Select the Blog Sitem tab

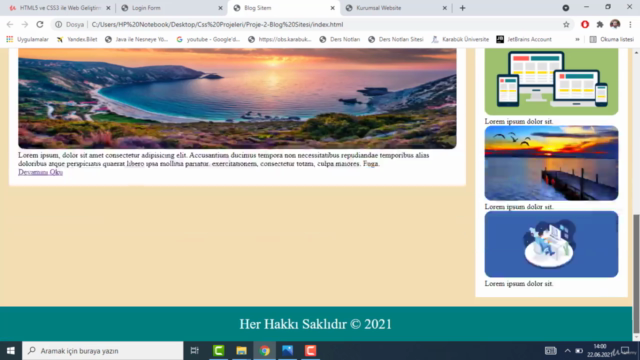284,8
